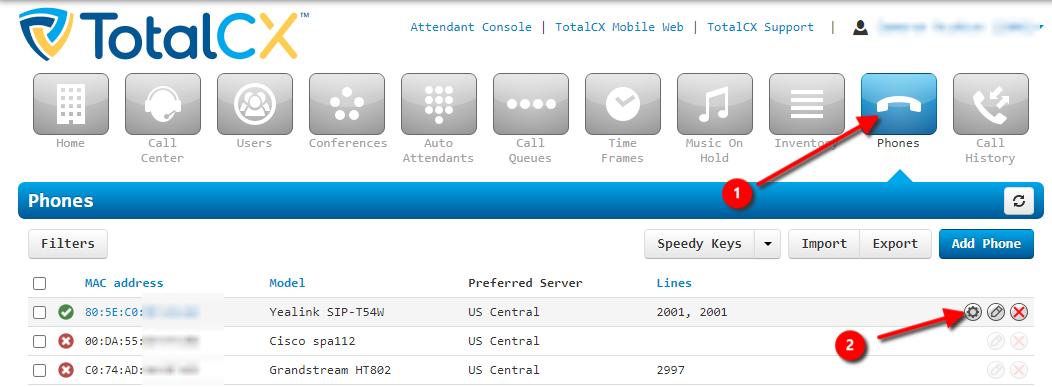Image resolution: width=1052 pixels, height=387 pixels.
Task: Select the Phones handset icon
Action: point(898,105)
